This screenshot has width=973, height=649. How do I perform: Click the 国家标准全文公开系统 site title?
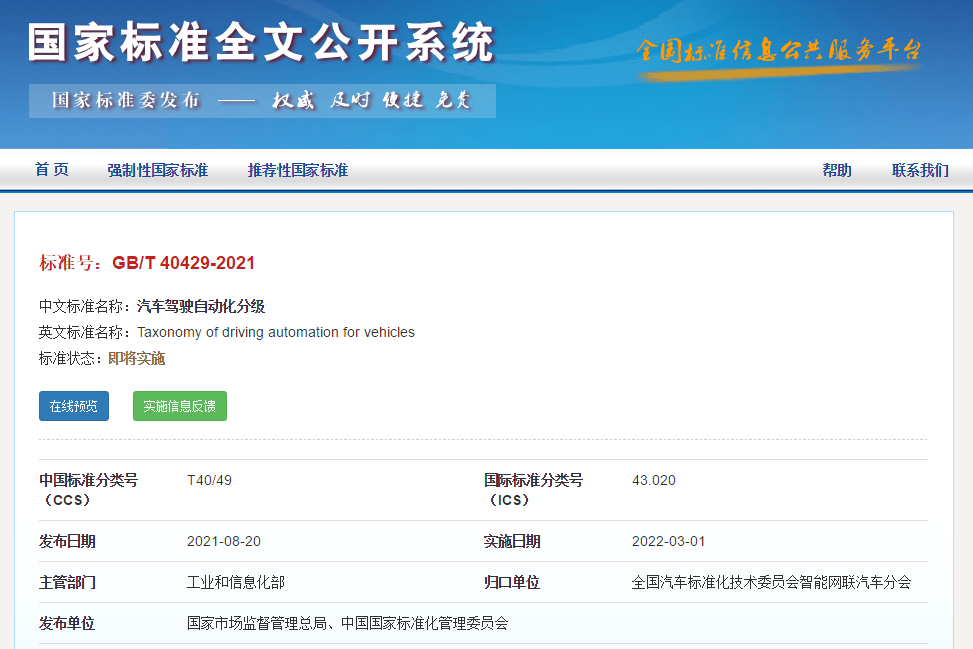point(261,43)
